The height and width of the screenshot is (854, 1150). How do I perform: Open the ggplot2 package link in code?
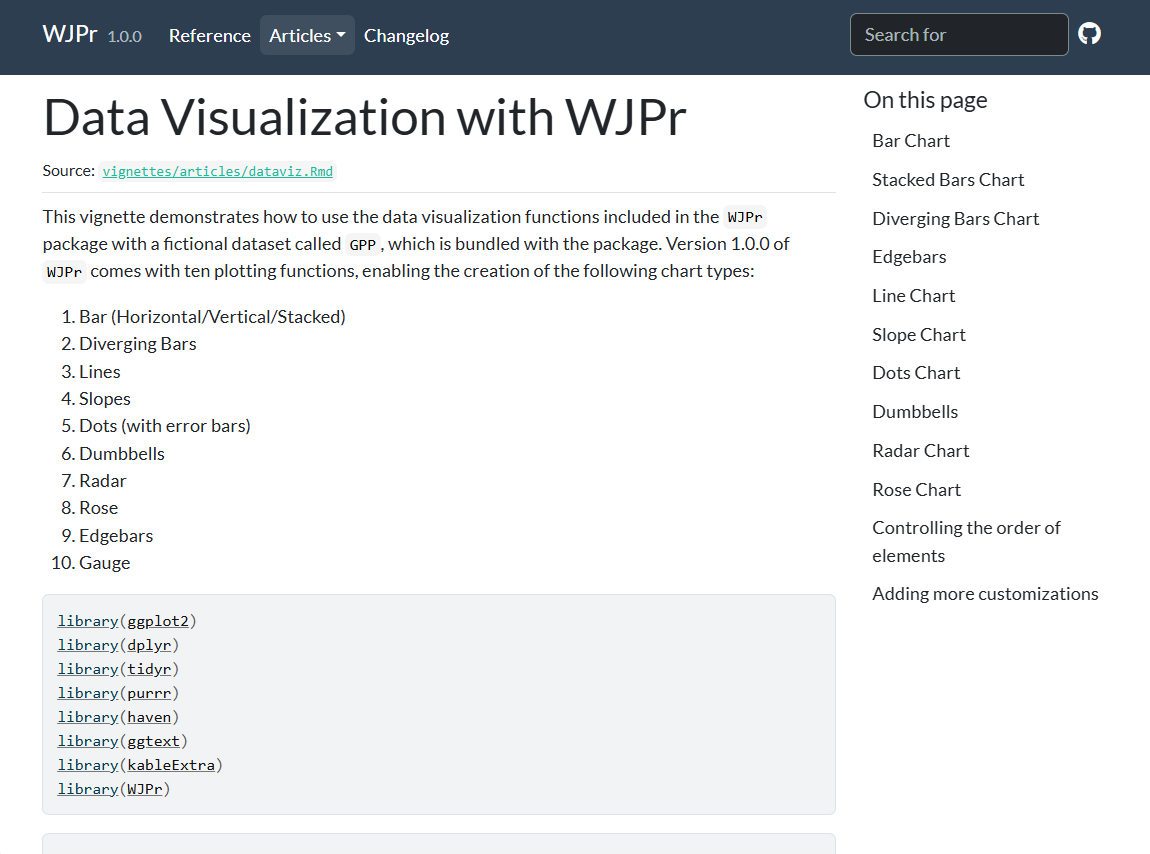point(158,621)
